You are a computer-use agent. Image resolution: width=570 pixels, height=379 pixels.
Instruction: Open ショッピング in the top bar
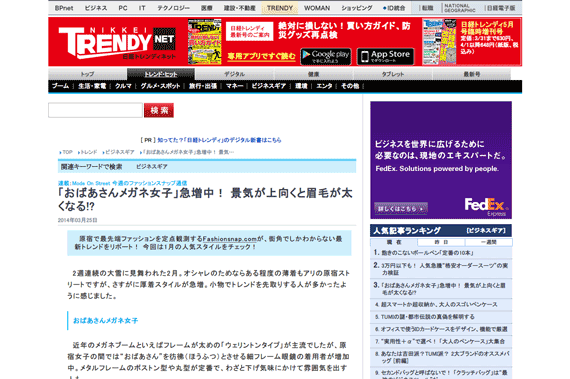coord(357,8)
